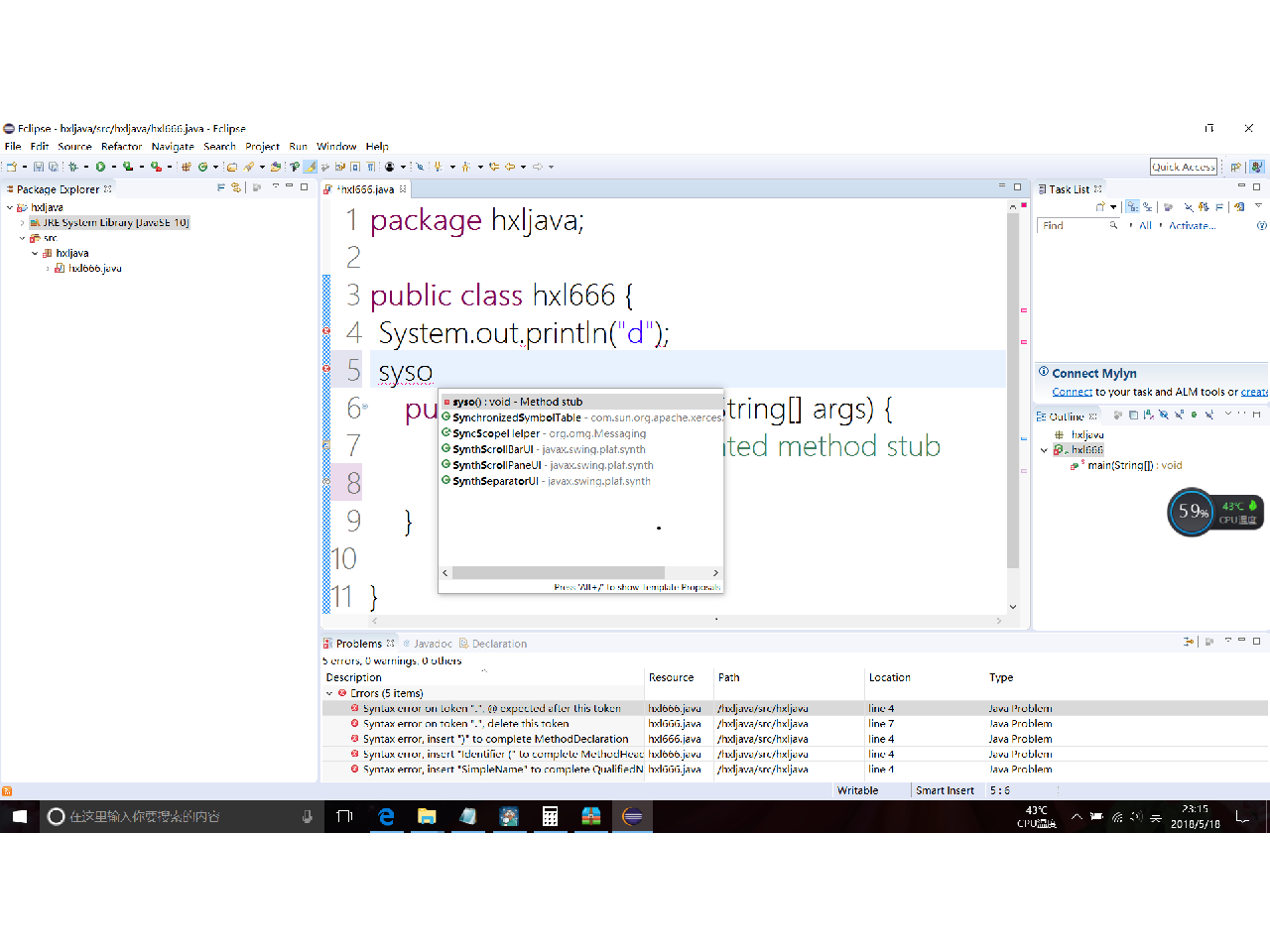This screenshot has height=952, width=1270.
Task: Open the Refactor menu
Action: (x=121, y=146)
